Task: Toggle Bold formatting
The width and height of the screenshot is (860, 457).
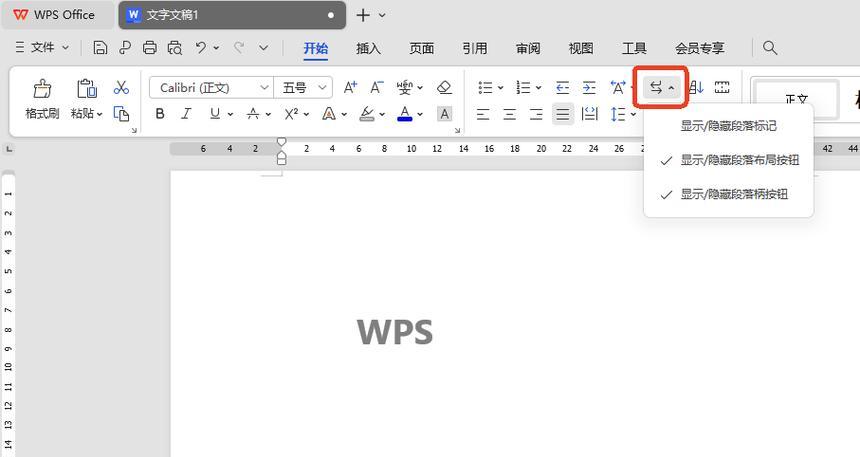Action: click(x=160, y=114)
